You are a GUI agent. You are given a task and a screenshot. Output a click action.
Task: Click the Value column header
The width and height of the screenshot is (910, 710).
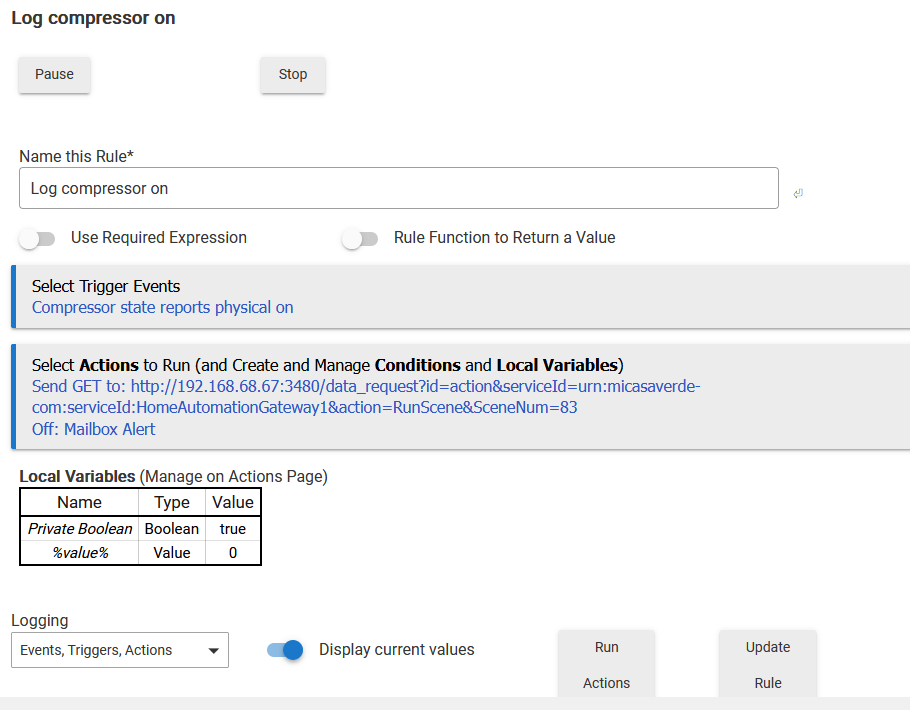(x=233, y=502)
